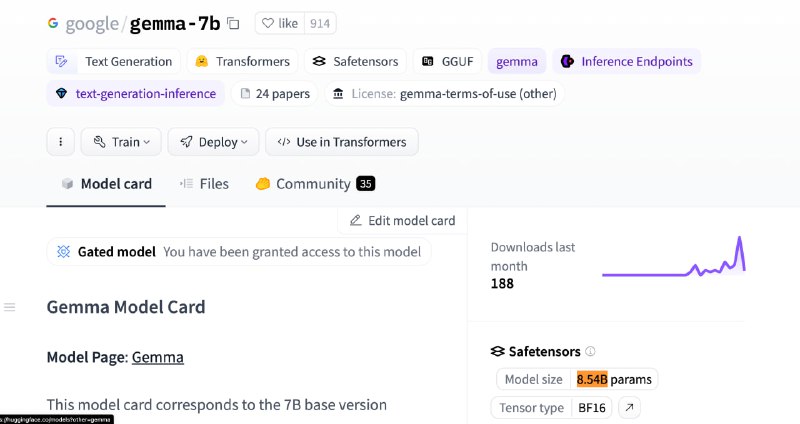This screenshot has height=424, width=800.
Task: Click the Text Generation tag icon
Action: (x=61, y=61)
